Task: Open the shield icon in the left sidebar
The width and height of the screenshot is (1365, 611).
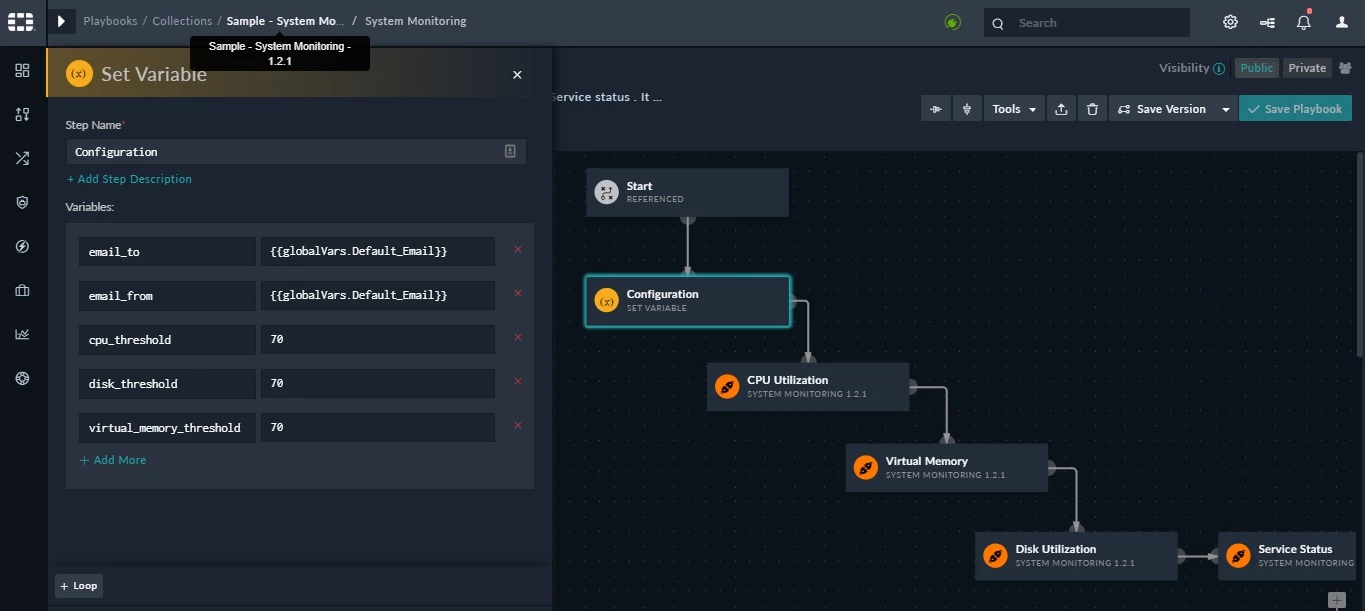Action: pyautogui.click(x=22, y=202)
